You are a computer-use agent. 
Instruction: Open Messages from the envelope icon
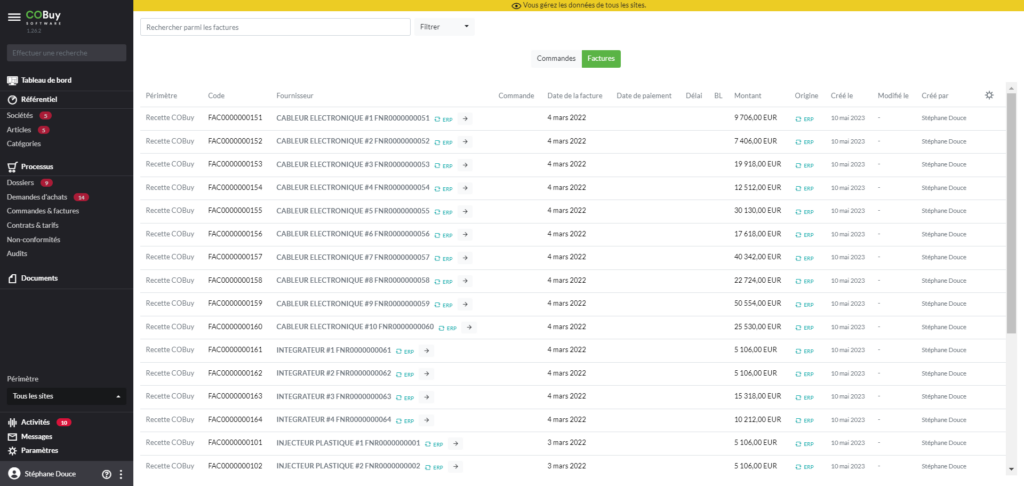click(x=13, y=437)
